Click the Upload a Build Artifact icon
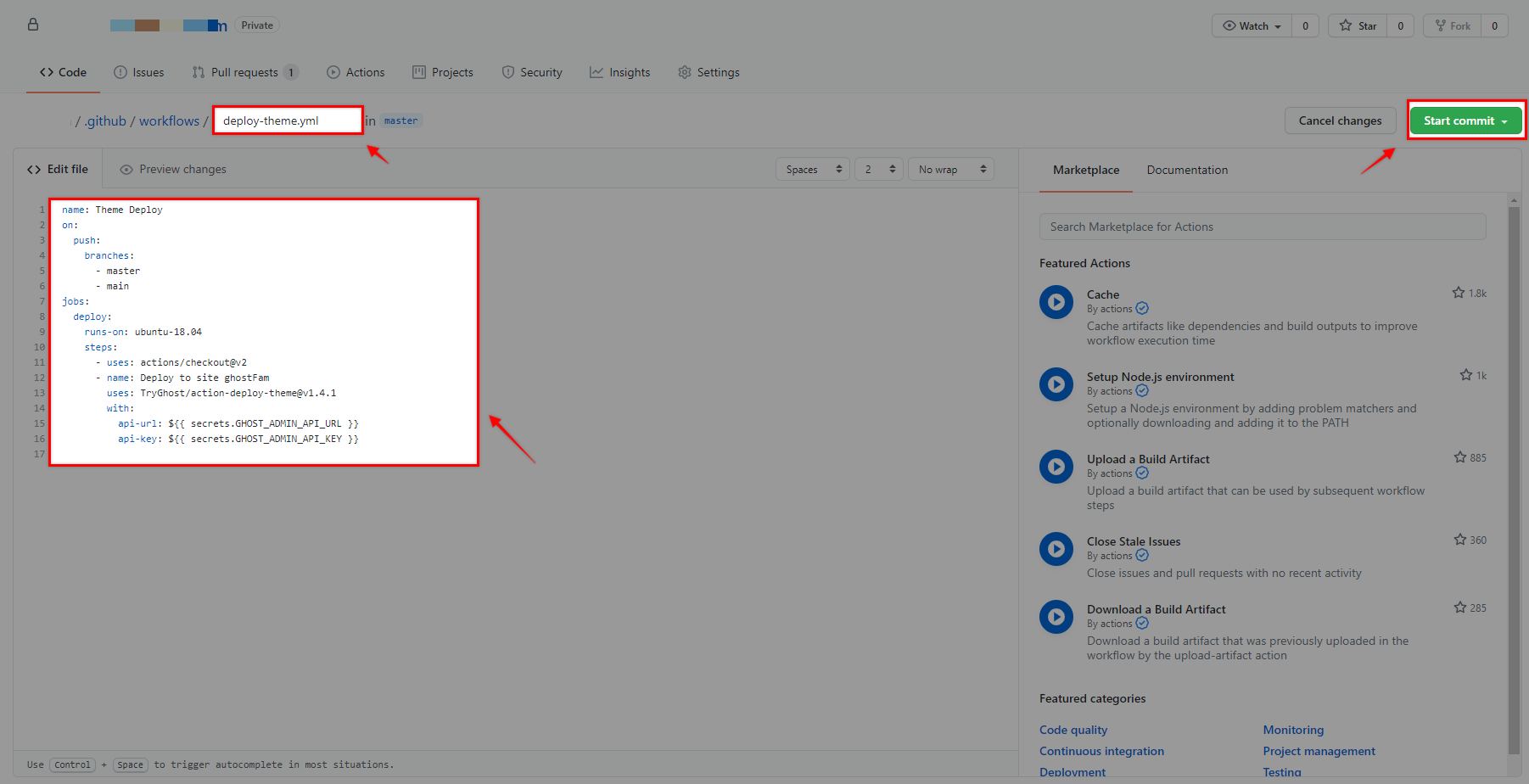This screenshot has width=1529, height=784. click(x=1056, y=467)
